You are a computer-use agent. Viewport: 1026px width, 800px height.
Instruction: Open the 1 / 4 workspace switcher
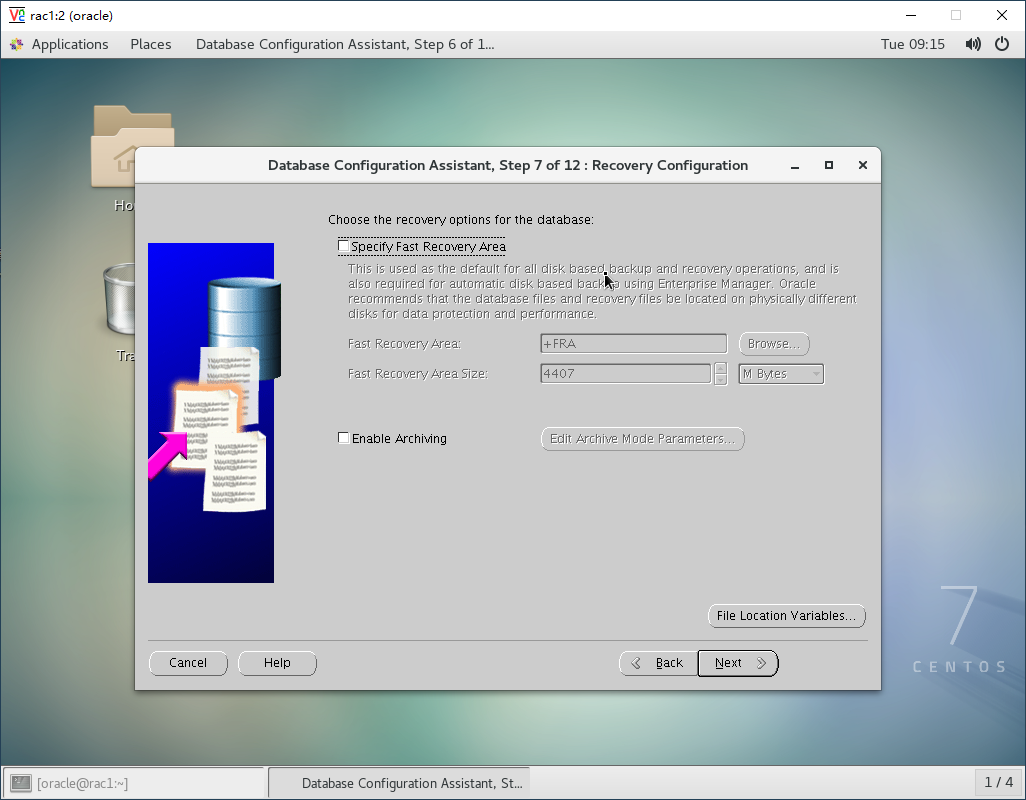tap(999, 782)
